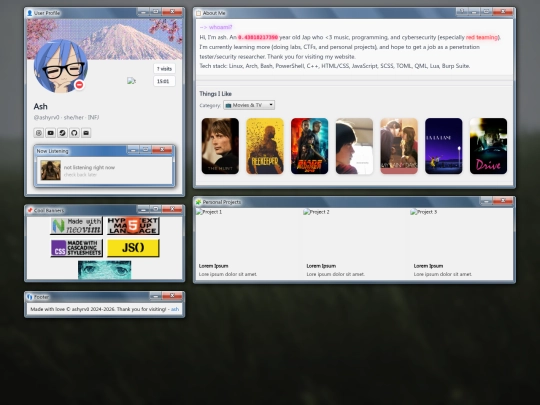Screen dimensions: 540x405
Task: Maximize the About Me window
Action: coord(486,11)
